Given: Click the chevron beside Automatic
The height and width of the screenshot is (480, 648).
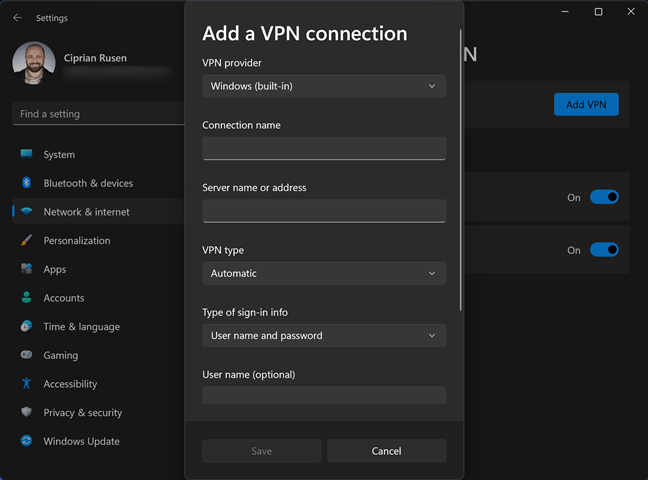Looking at the screenshot, I should tap(432, 273).
